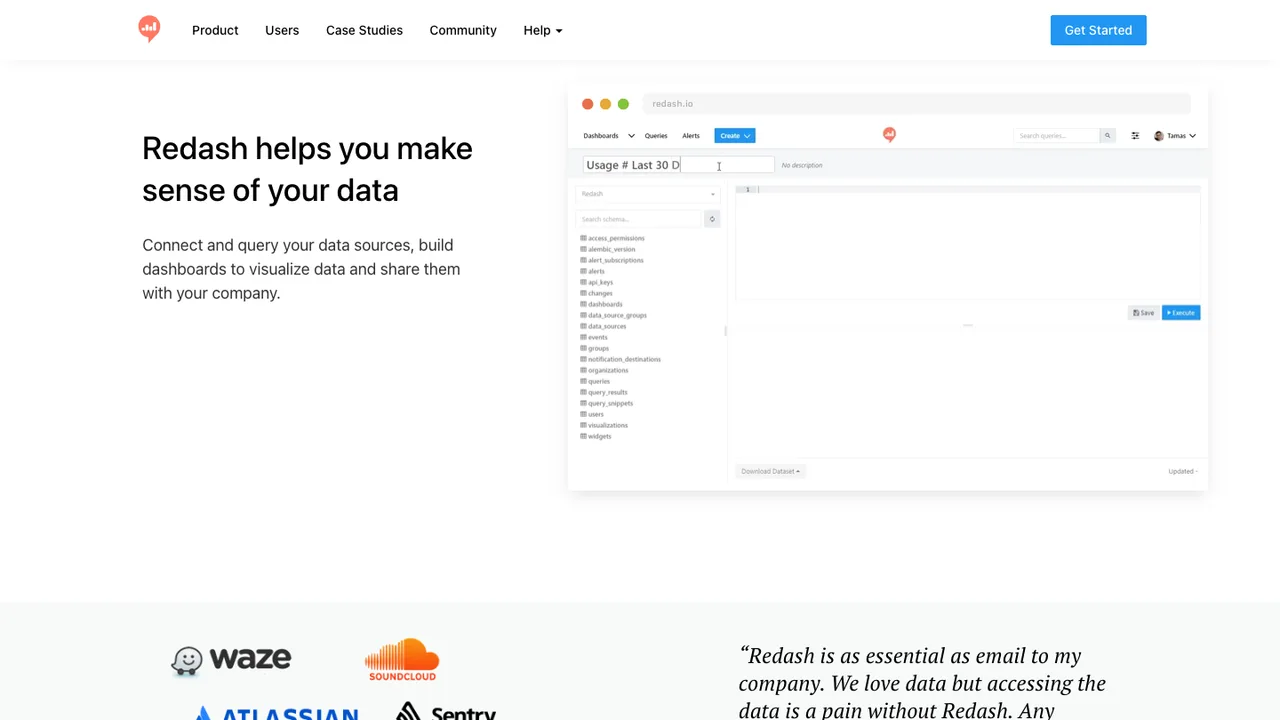Click the table icon beside changes
The height and width of the screenshot is (720, 1280).
tap(584, 293)
